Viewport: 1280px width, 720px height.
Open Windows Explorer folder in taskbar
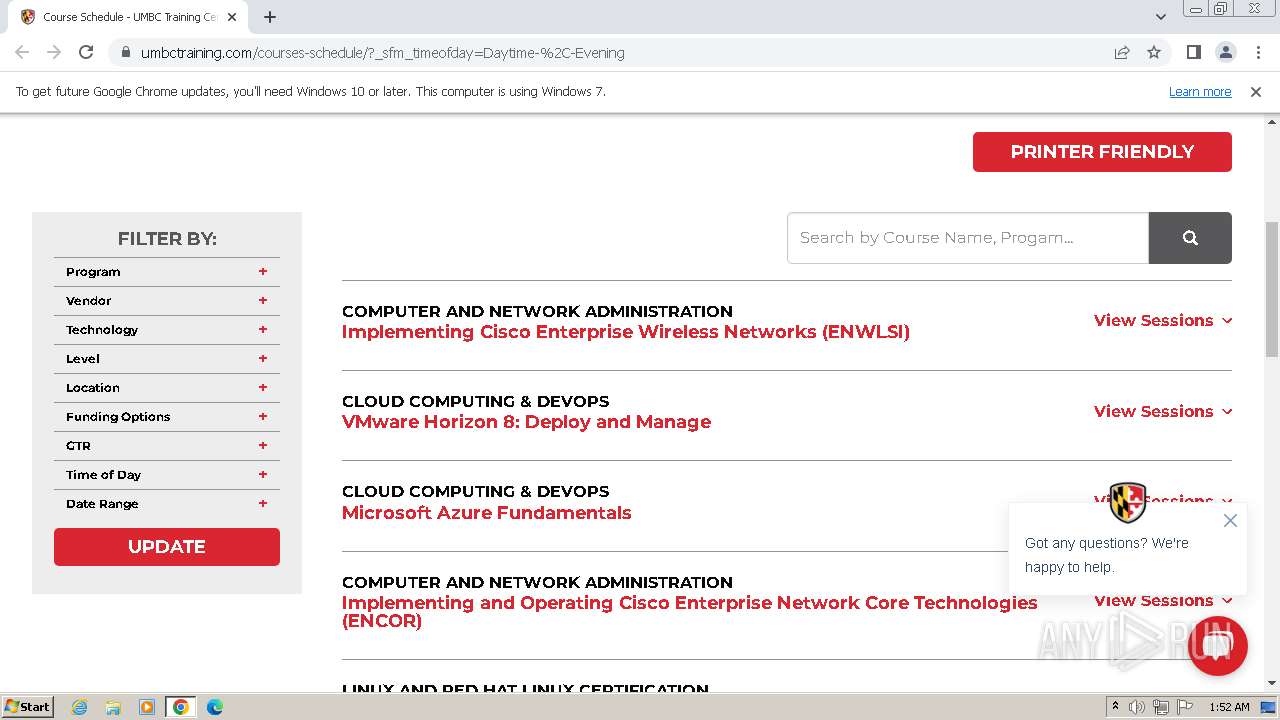pos(113,707)
